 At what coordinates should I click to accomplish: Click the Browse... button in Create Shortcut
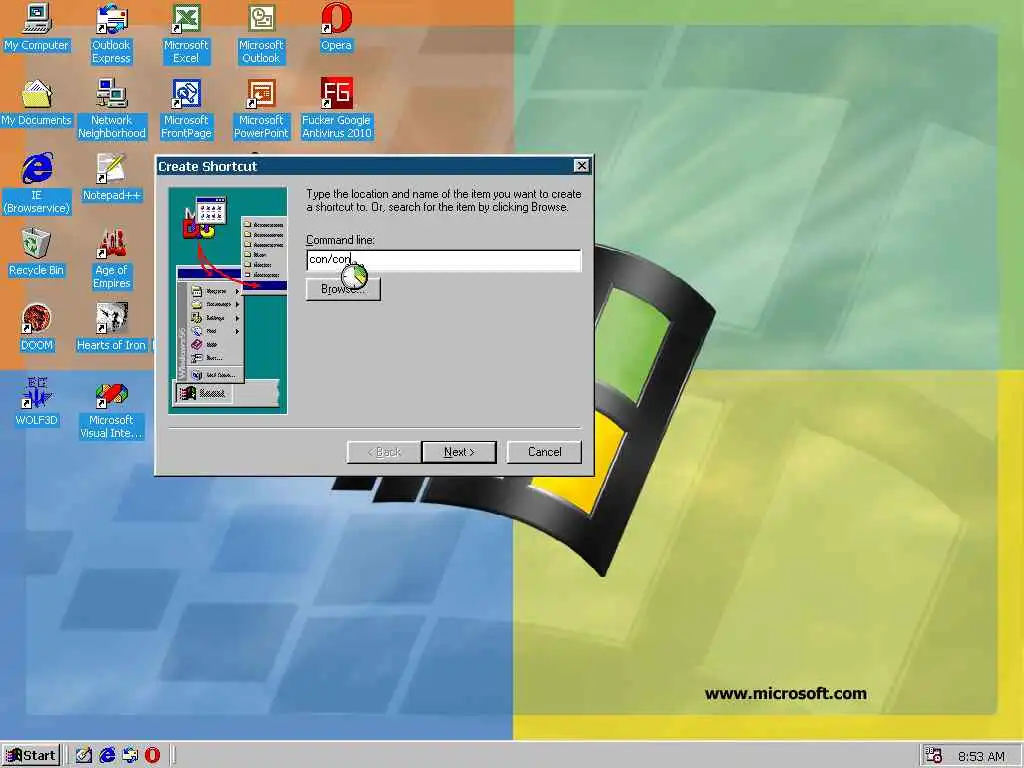point(343,289)
